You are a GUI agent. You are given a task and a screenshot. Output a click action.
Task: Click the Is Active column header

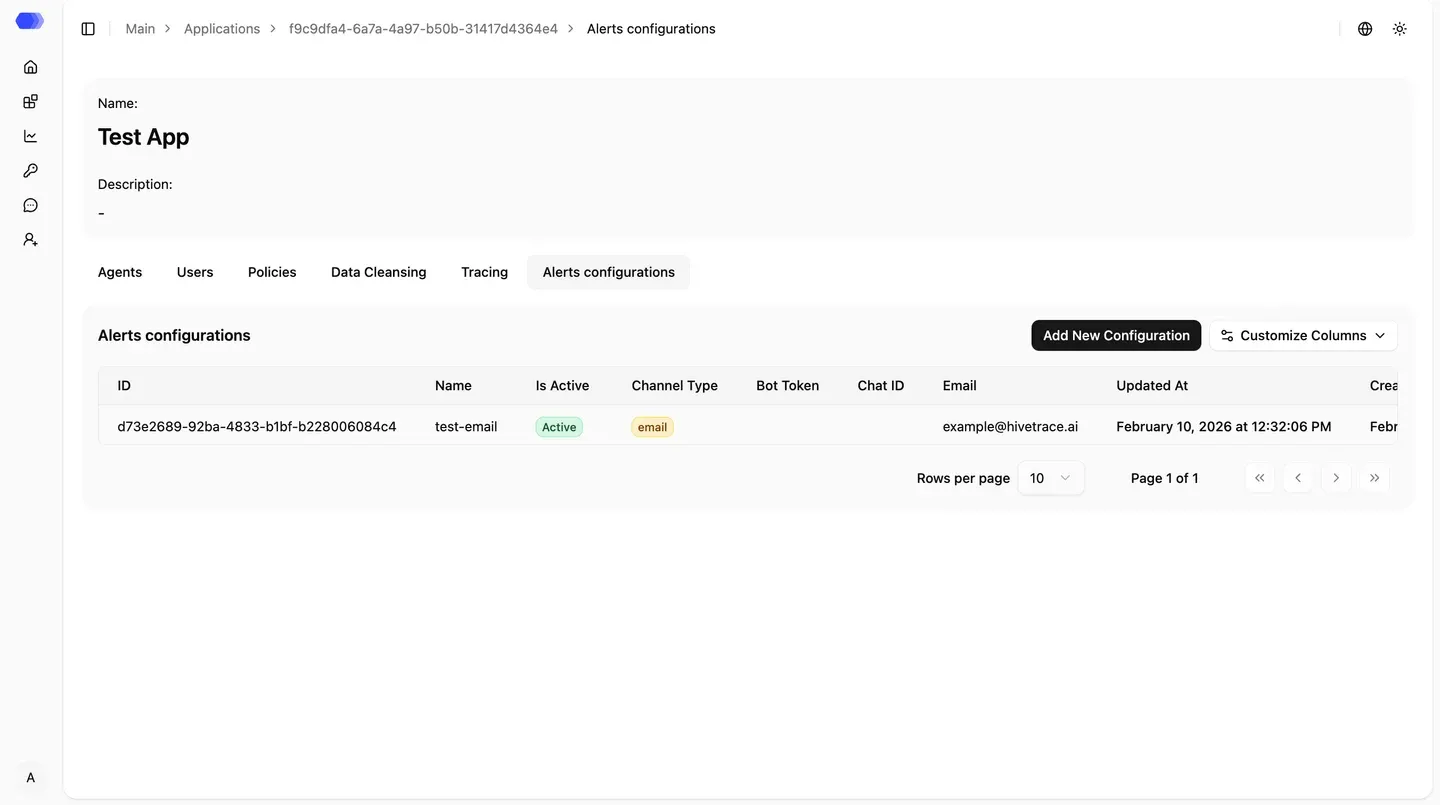562,385
